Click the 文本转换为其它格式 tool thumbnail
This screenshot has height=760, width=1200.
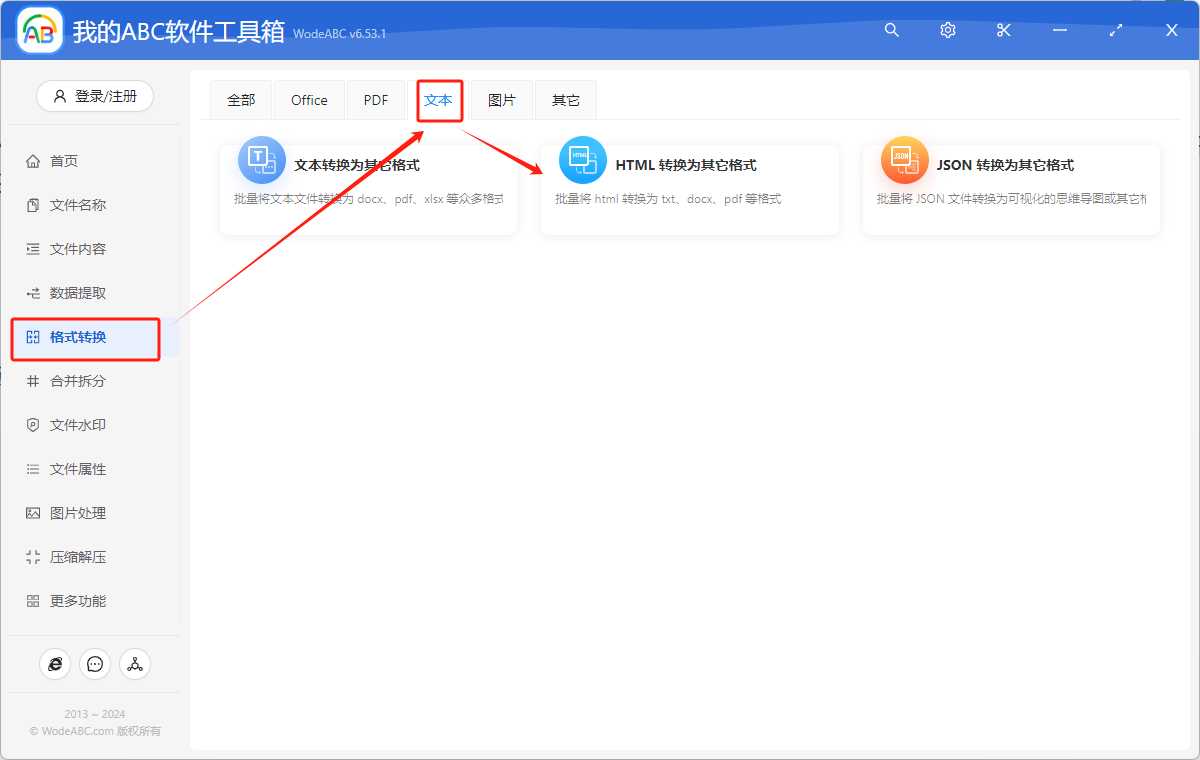[x=262, y=160]
